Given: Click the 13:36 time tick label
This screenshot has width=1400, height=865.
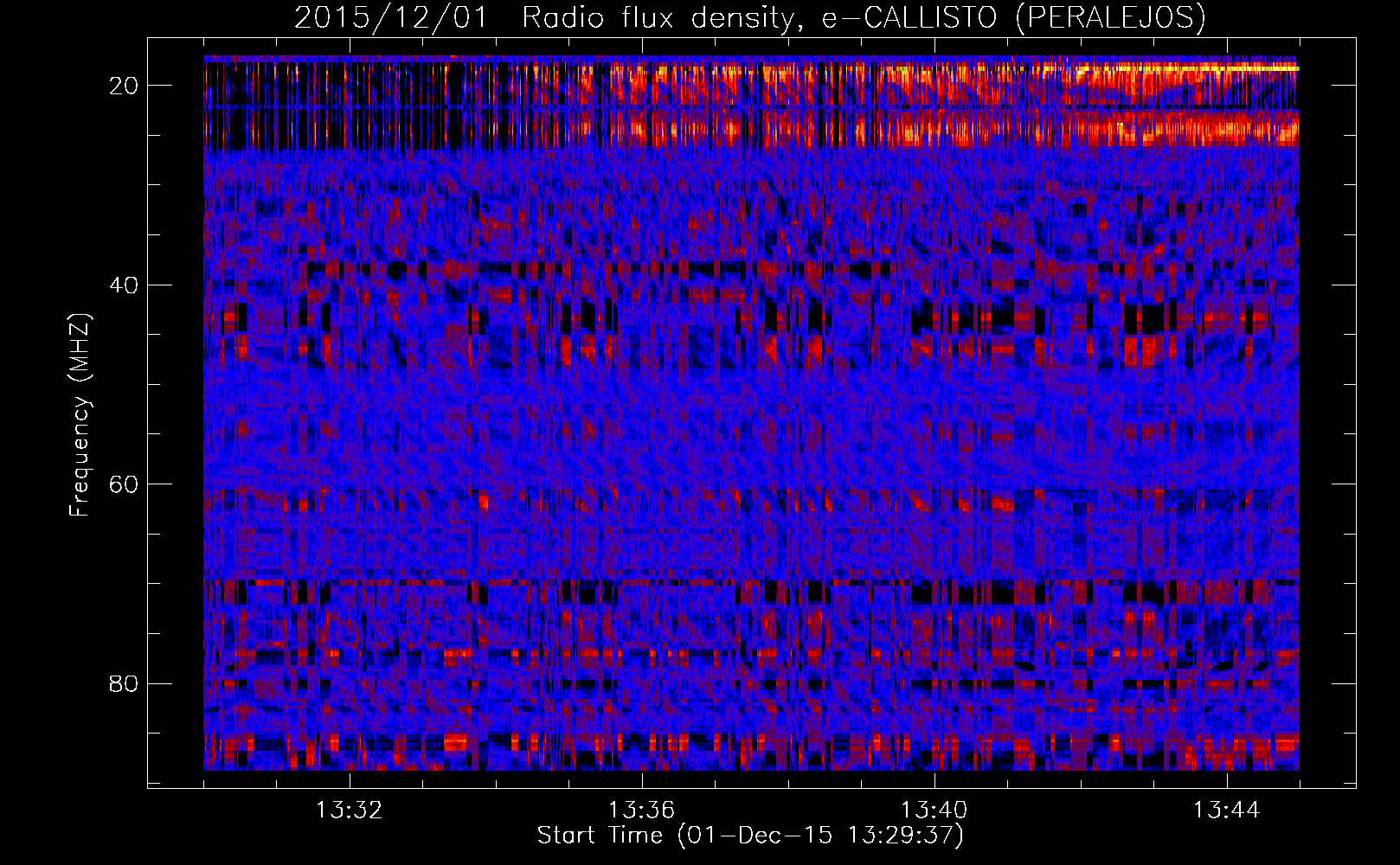Looking at the screenshot, I should 642,811.
